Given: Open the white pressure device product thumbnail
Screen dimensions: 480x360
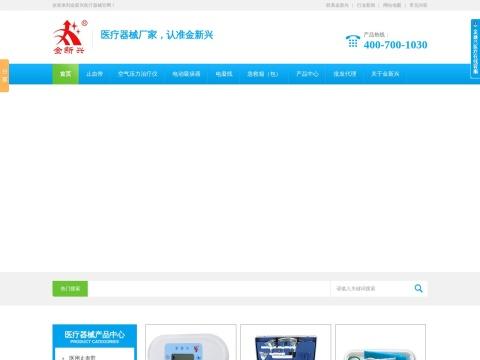Looking at the screenshot, I should click(x=191, y=342).
